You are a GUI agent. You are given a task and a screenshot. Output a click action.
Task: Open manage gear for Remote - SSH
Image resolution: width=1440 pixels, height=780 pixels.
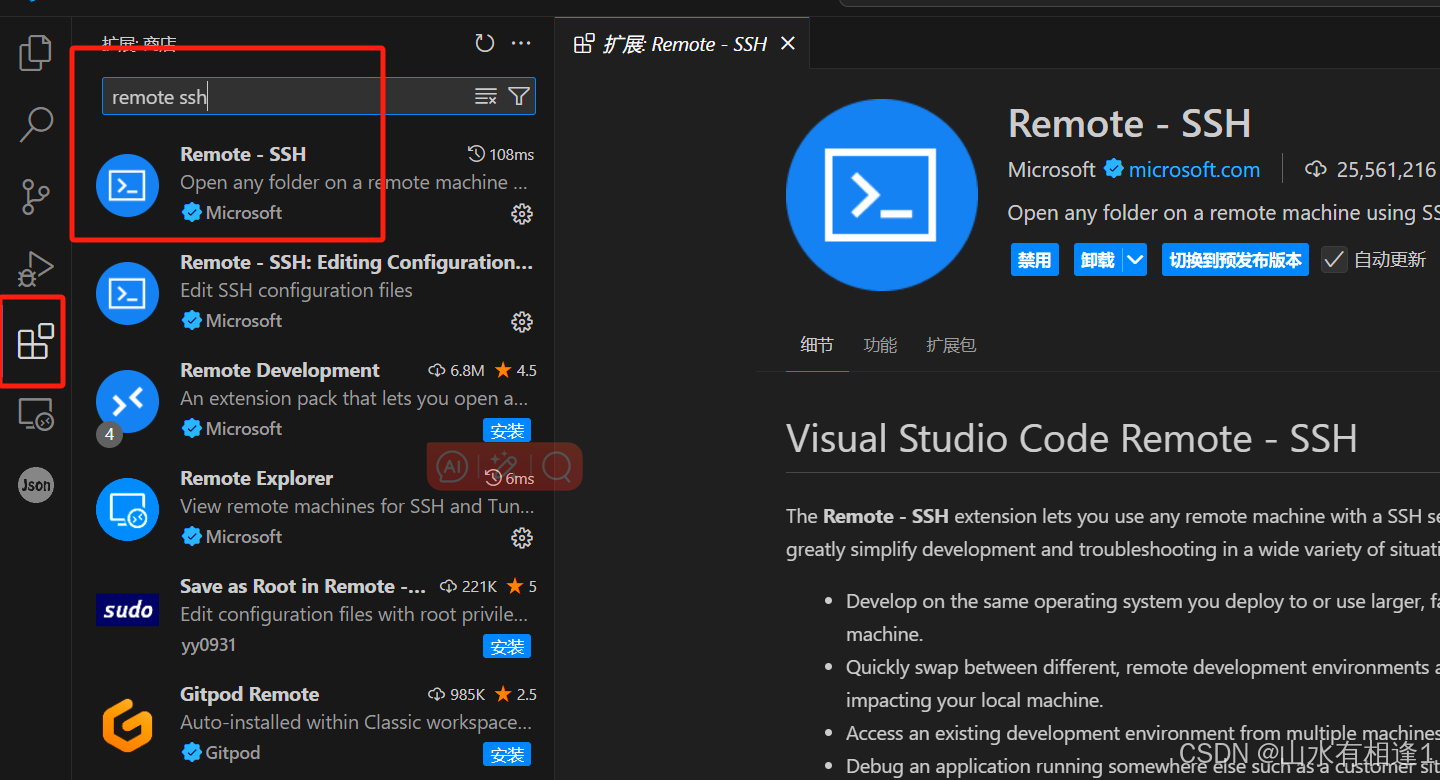pyautogui.click(x=521, y=214)
